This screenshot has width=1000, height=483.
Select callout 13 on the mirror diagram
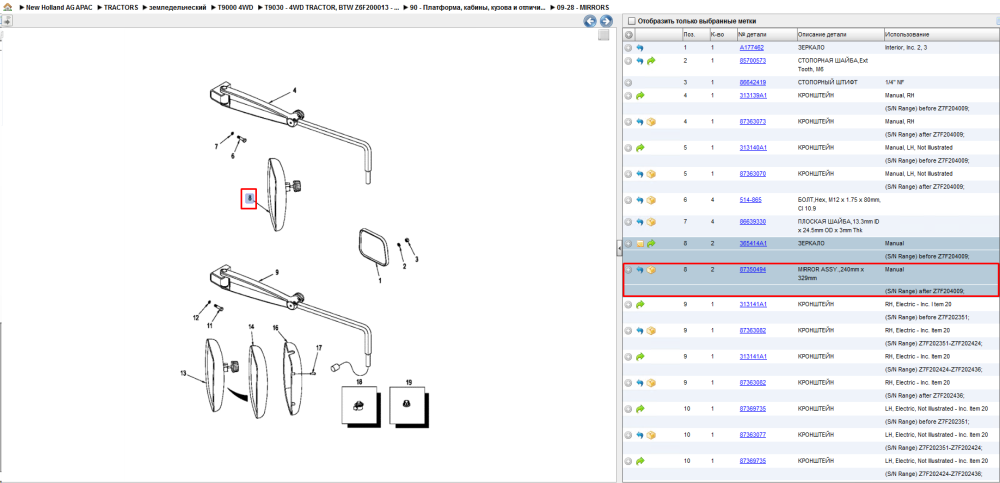click(184, 374)
